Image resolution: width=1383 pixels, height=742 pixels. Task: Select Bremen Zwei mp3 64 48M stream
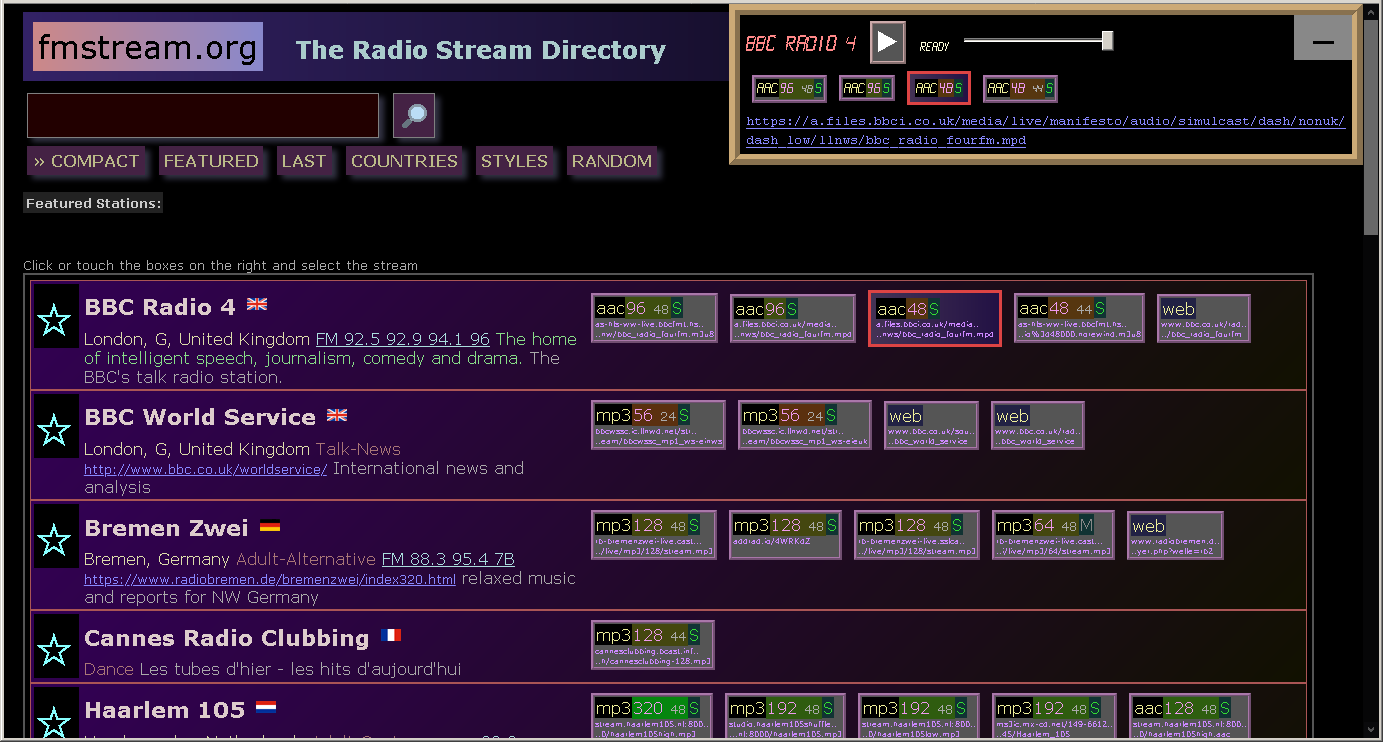click(x=1053, y=535)
